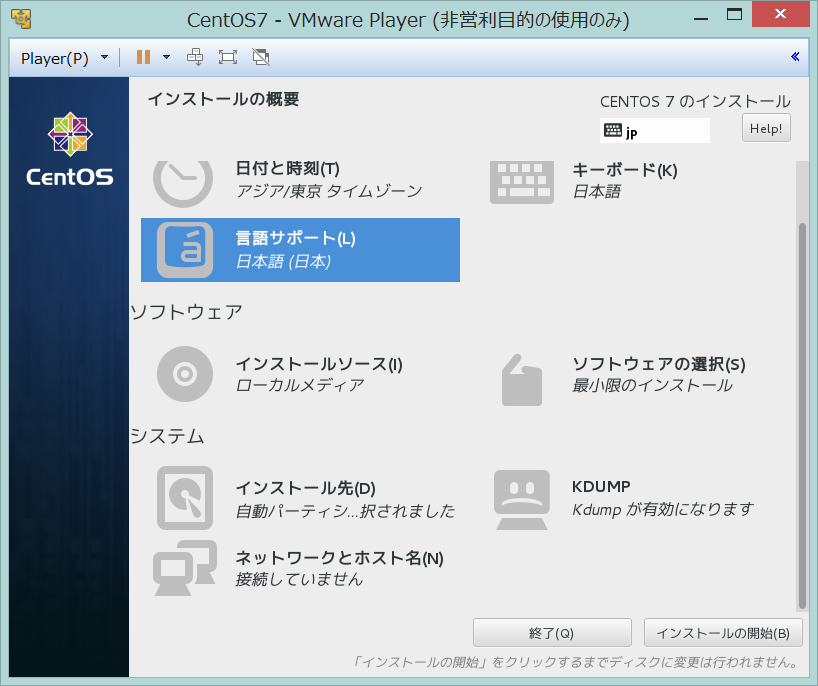Expand the Player(P) dropdown arrow
The width and height of the screenshot is (818, 686).
coord(104,57)
